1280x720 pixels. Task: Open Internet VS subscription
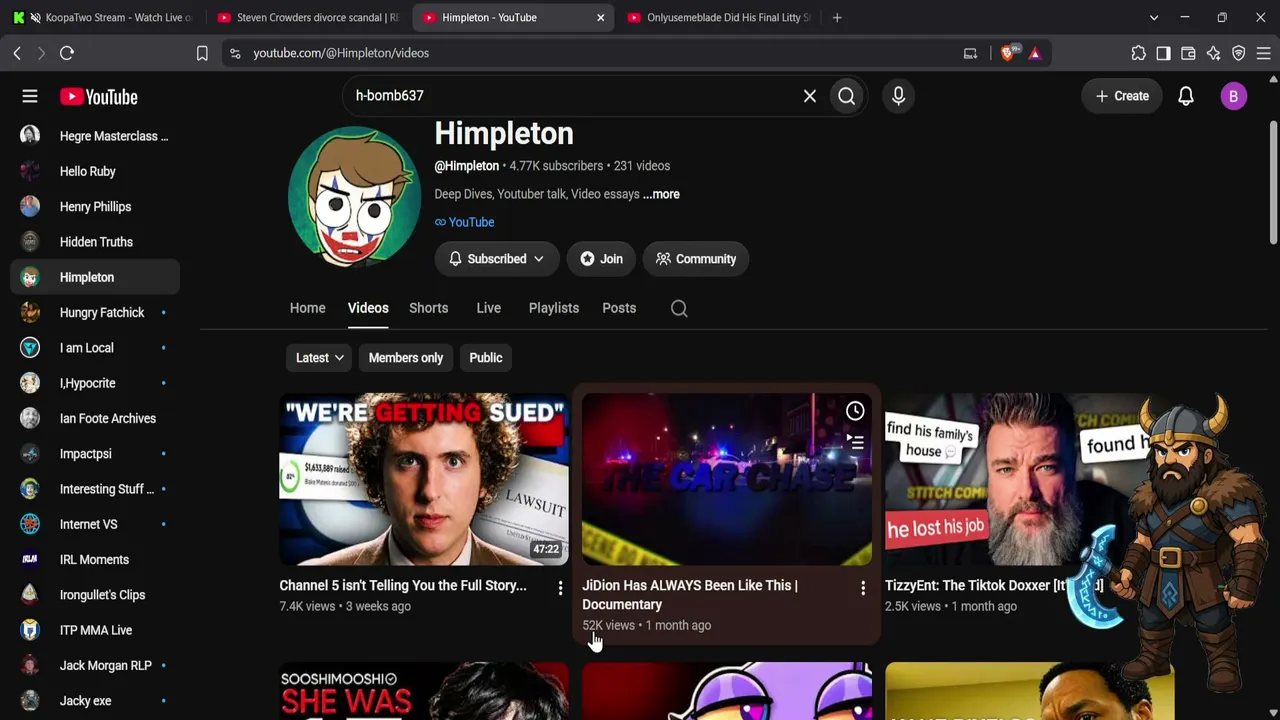pyautogui.click(x=95, y=524)
